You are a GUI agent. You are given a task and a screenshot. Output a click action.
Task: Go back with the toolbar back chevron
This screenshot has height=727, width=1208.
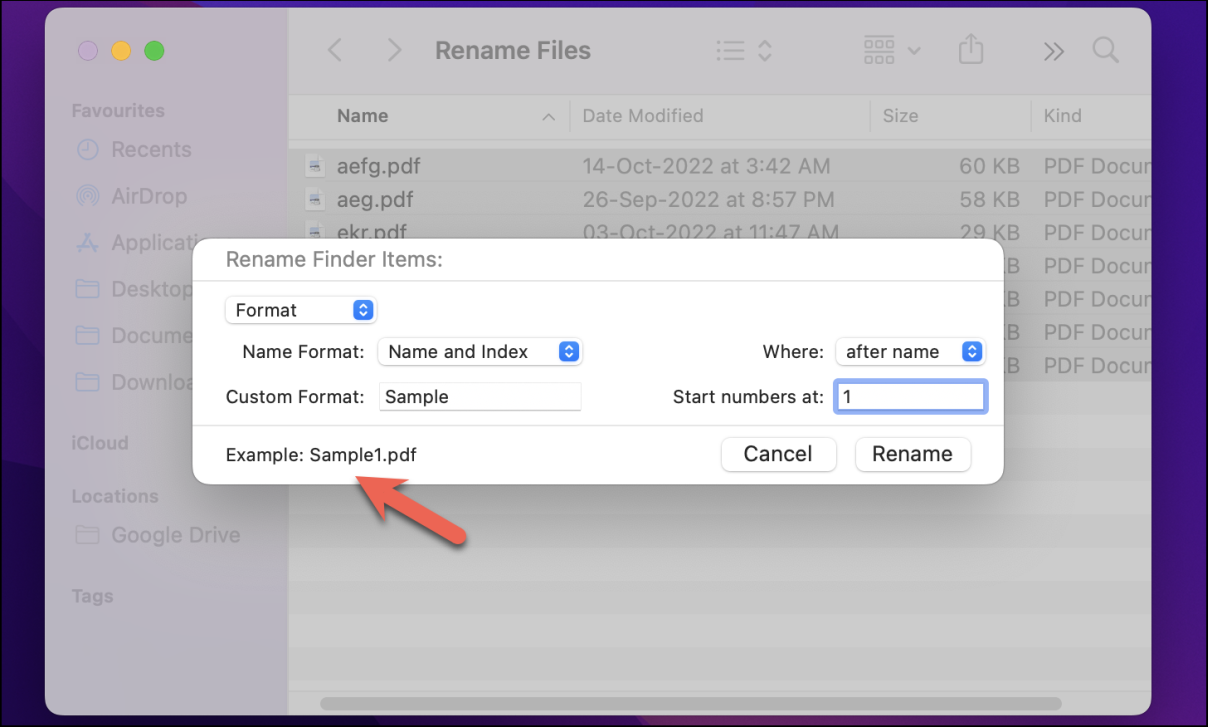pyautogui.click(x=335, y=50)
